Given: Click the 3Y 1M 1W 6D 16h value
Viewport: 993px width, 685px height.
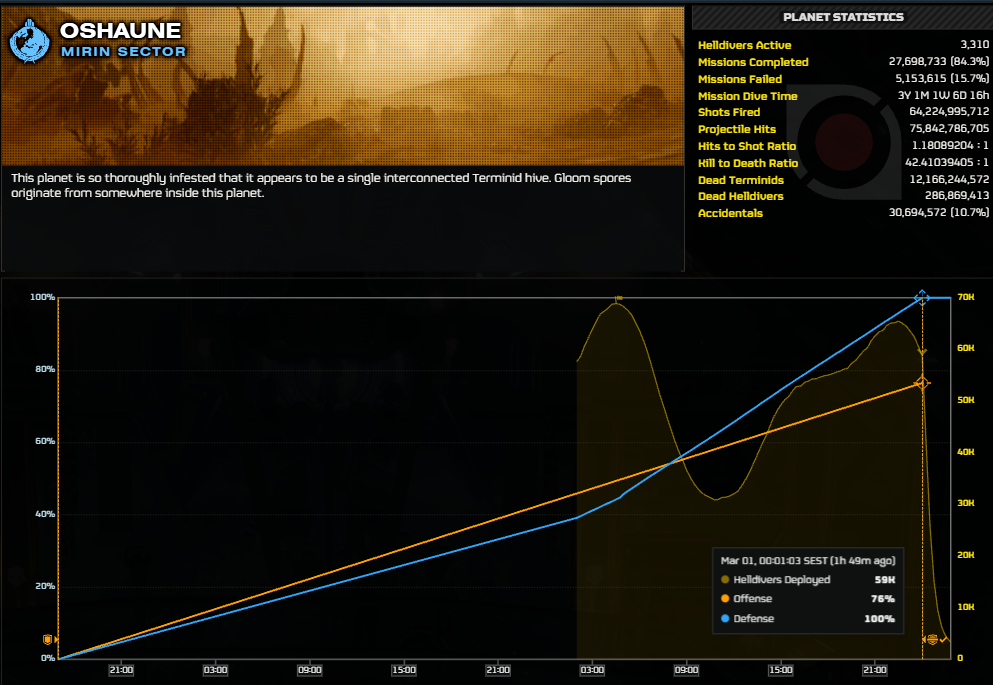Looking at the screenshot, I should 943,96.
